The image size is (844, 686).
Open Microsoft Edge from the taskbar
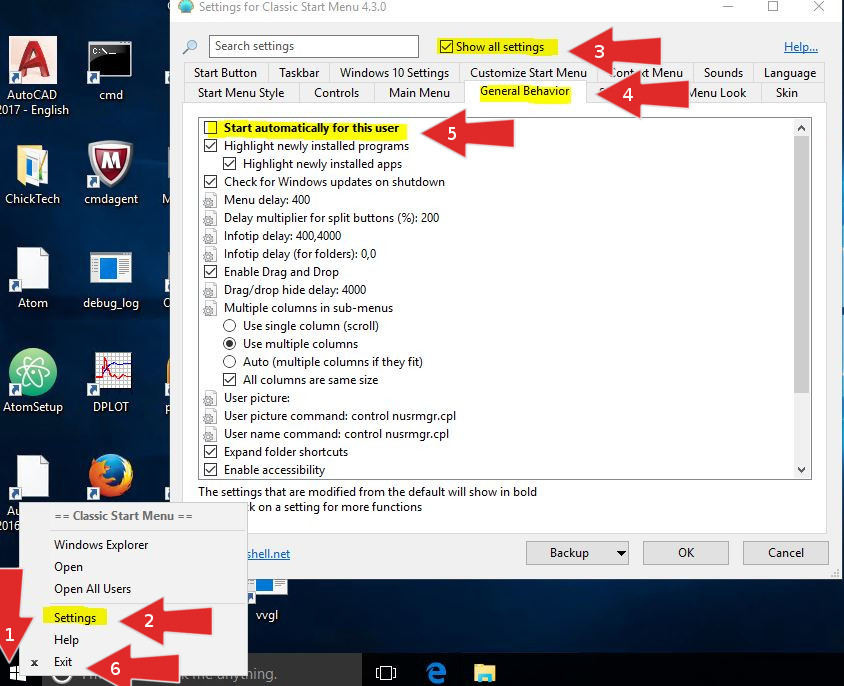437,672
